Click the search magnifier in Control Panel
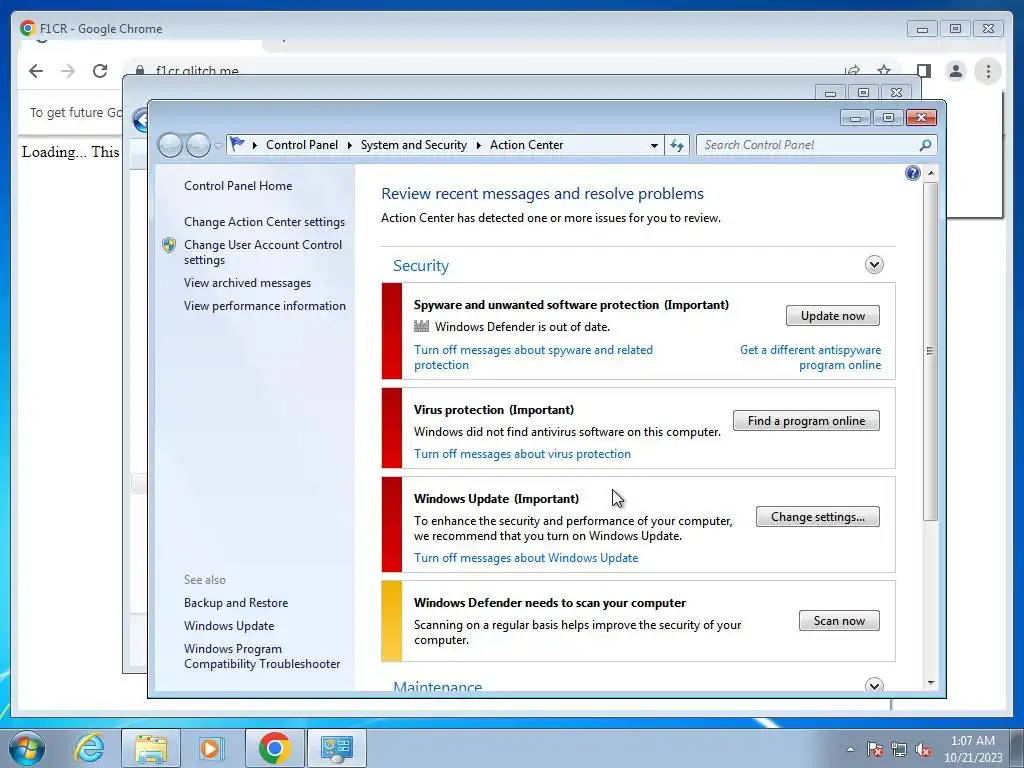 pos(925,145)
